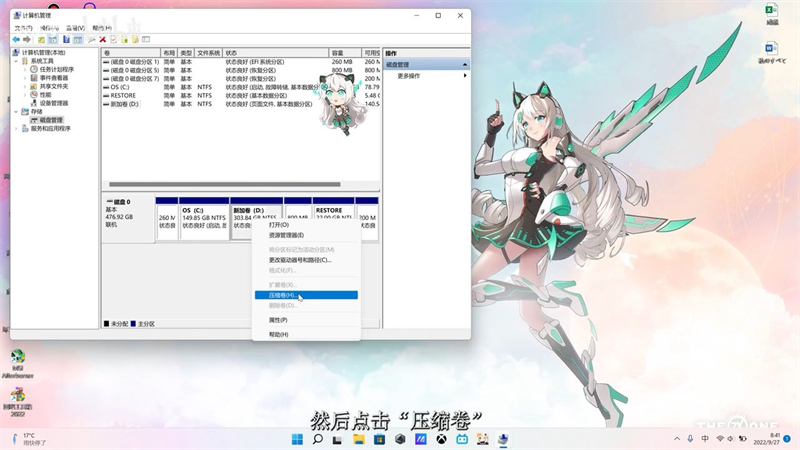The height and width of the screenshot is (450, 800).
Task: Click the 中 input method indicator
Action: (705, 439)
